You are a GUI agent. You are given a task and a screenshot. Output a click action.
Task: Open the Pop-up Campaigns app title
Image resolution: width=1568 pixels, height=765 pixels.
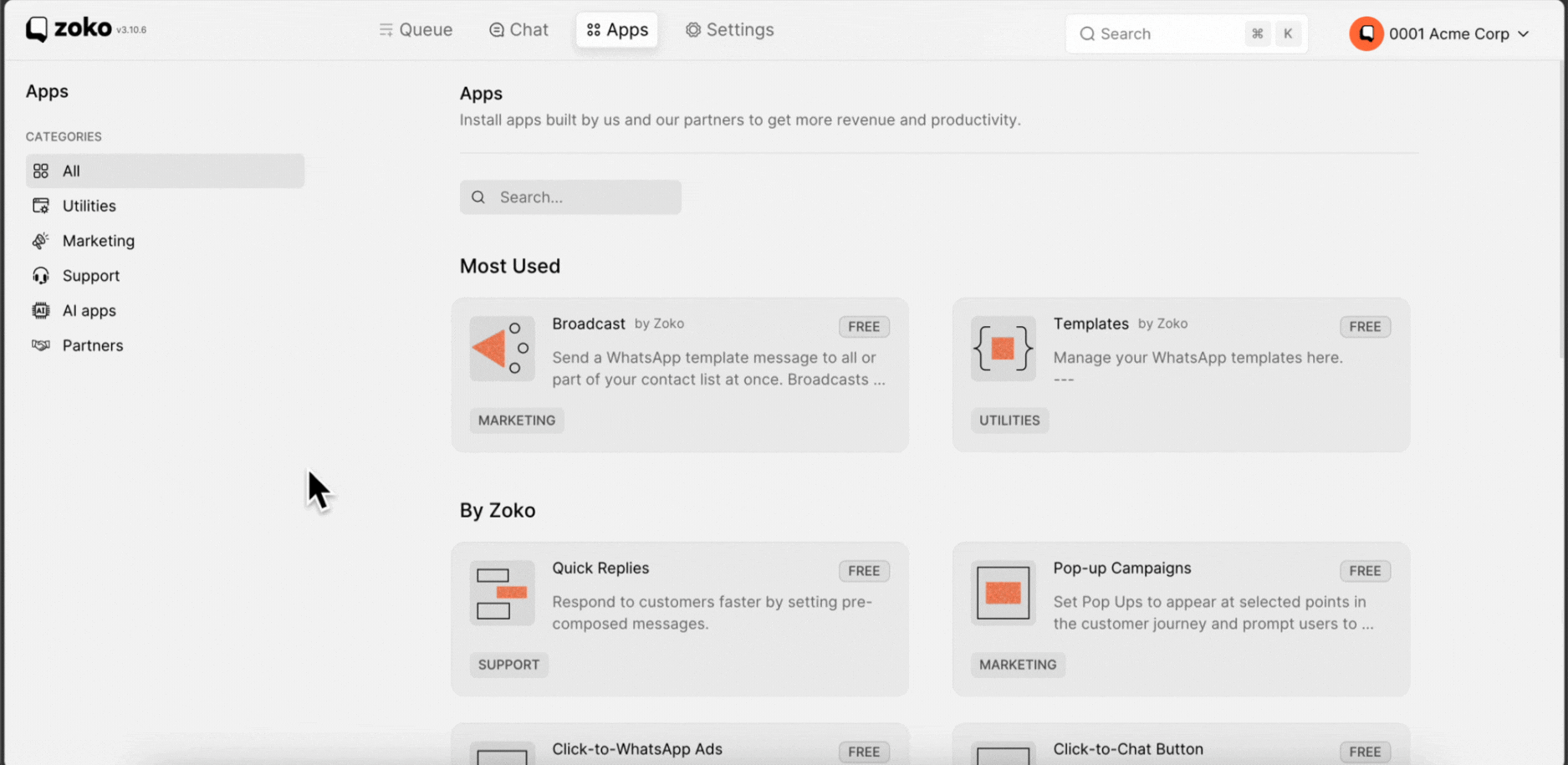(1122, 569)
